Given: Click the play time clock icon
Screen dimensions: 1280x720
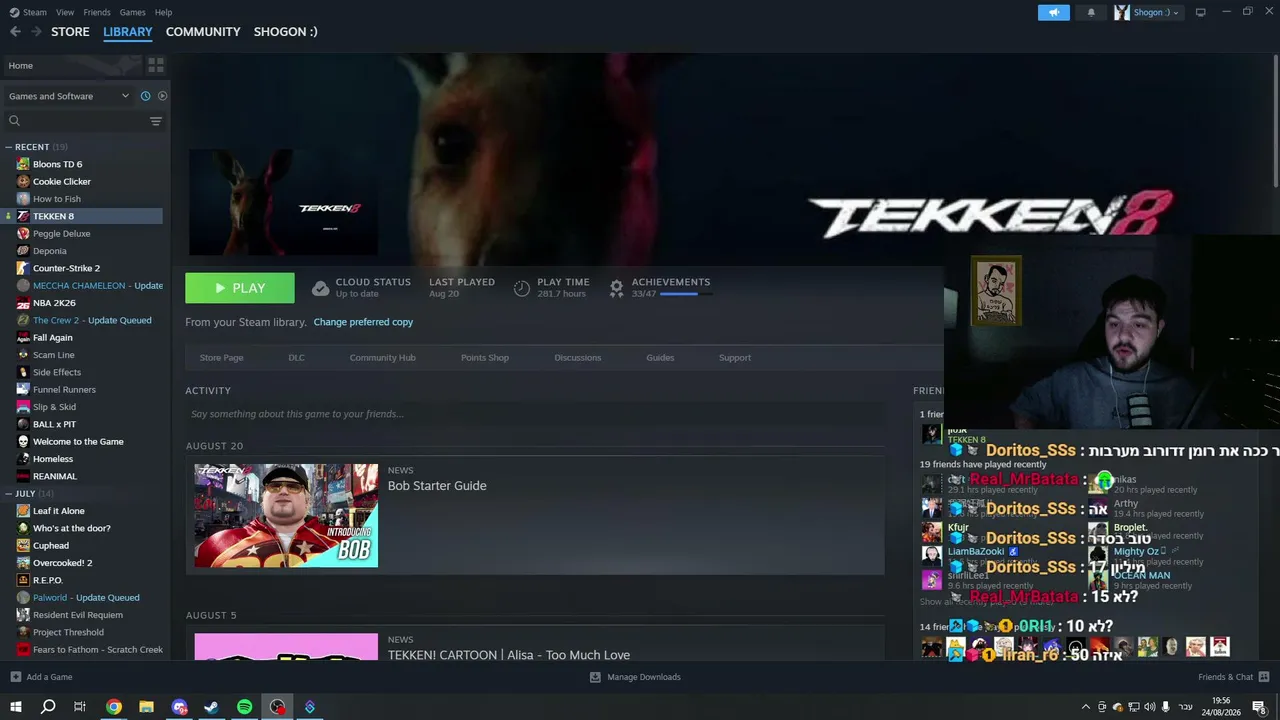Looking at the screenshot, I should pyautogui.click(x=522, y=288).
